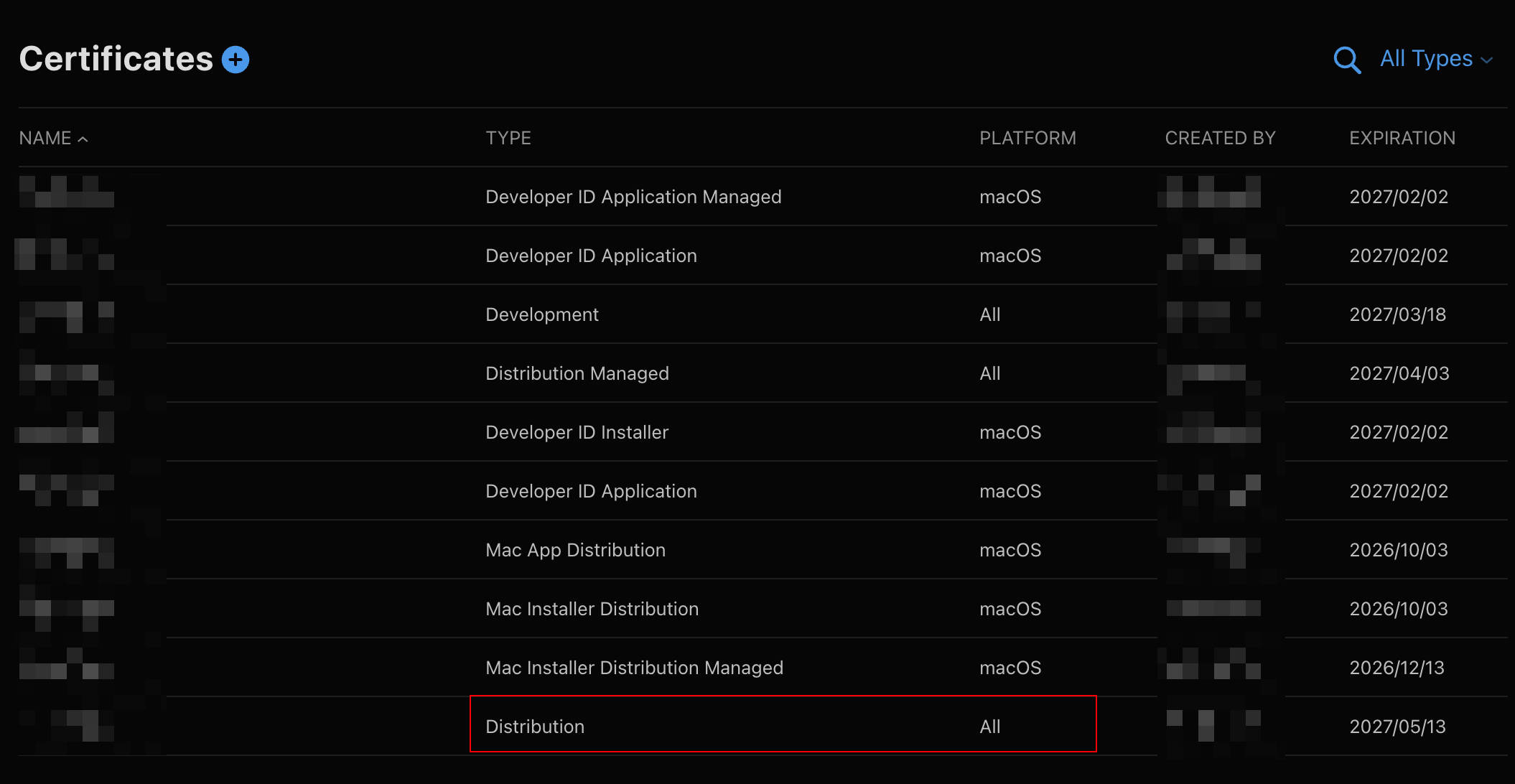
Task: Expand the All Types filter dropdown
Action: (1436, 59)
